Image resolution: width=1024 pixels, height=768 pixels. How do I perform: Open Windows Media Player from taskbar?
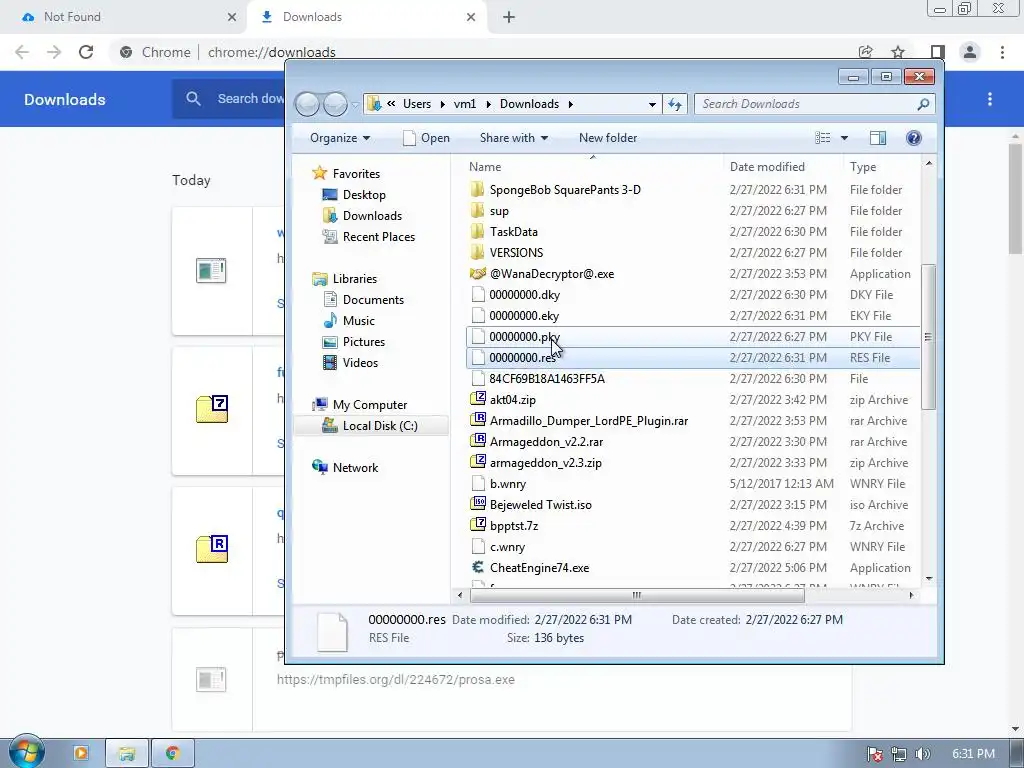(x=81, y=753)
